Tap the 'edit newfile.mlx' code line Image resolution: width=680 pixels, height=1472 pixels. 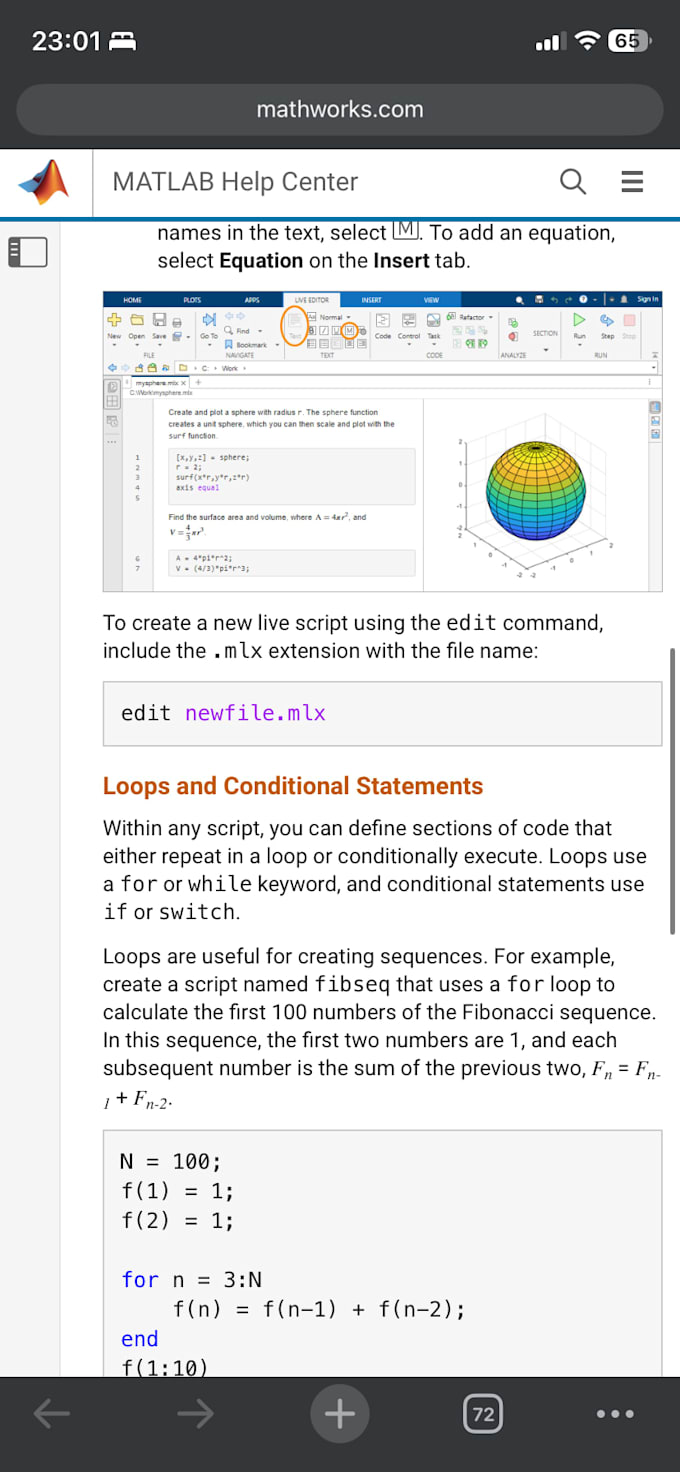tap(223, 713)
